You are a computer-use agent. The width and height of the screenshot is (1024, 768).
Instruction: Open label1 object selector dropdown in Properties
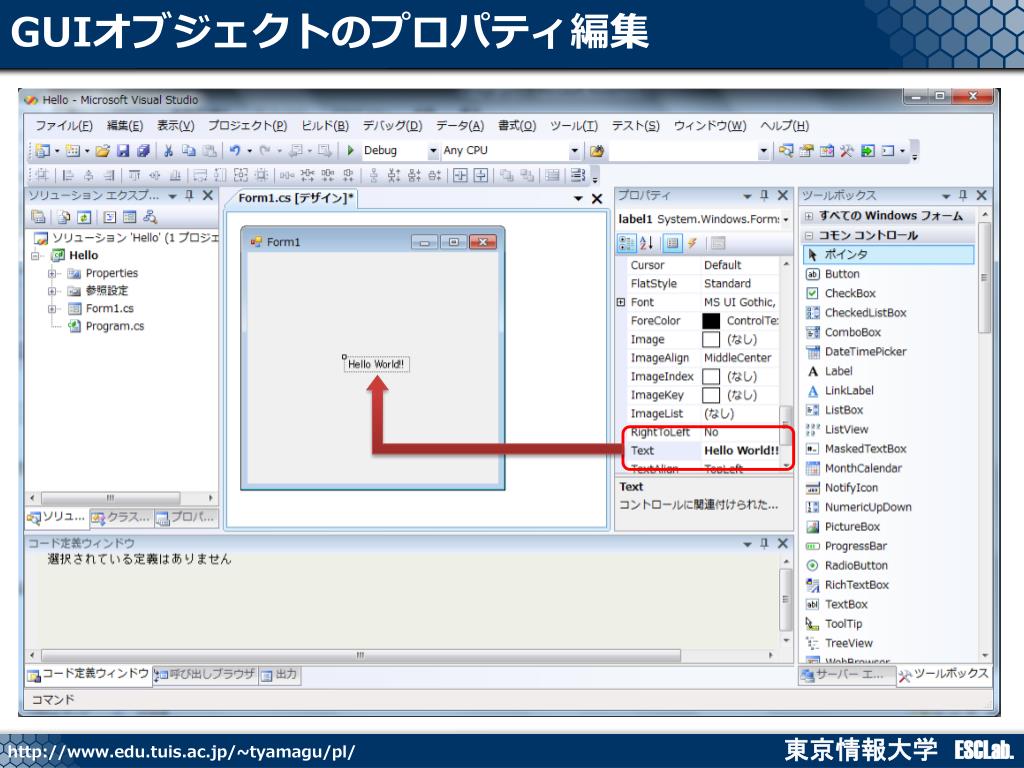(x=786, y=219)
